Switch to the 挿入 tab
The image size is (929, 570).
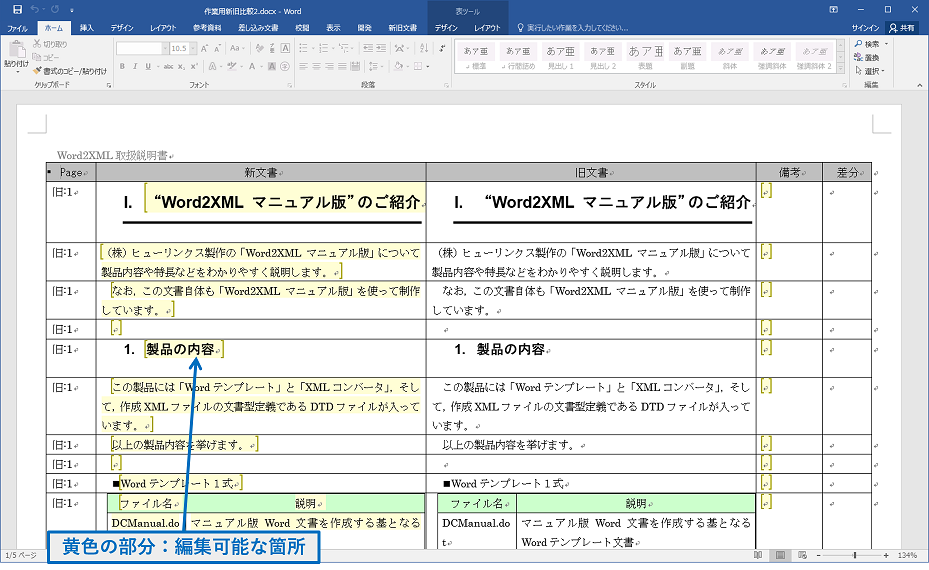click(x=87, y=28)
